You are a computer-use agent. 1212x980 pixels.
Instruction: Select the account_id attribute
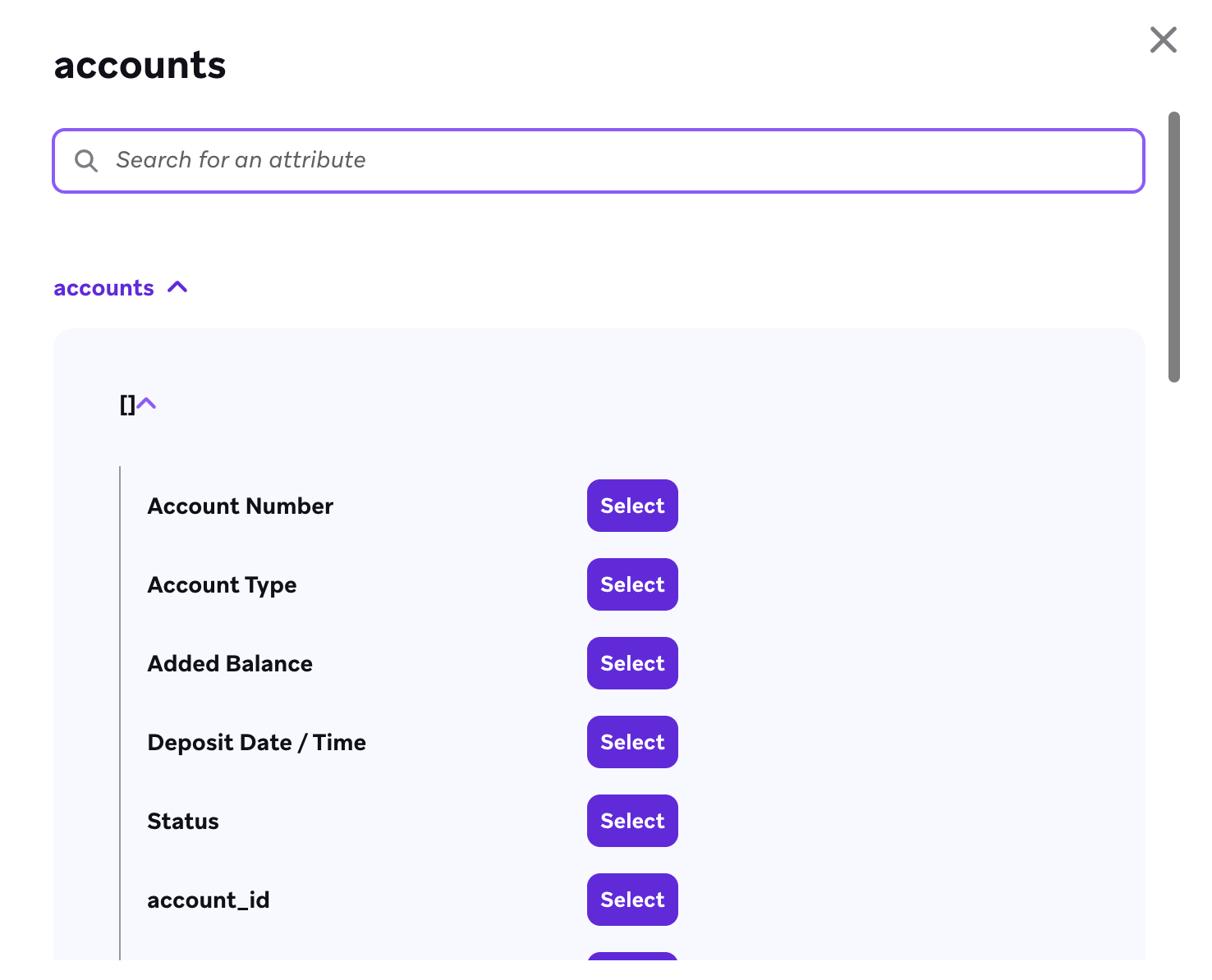pyautogui.click(x=632, y=900)
